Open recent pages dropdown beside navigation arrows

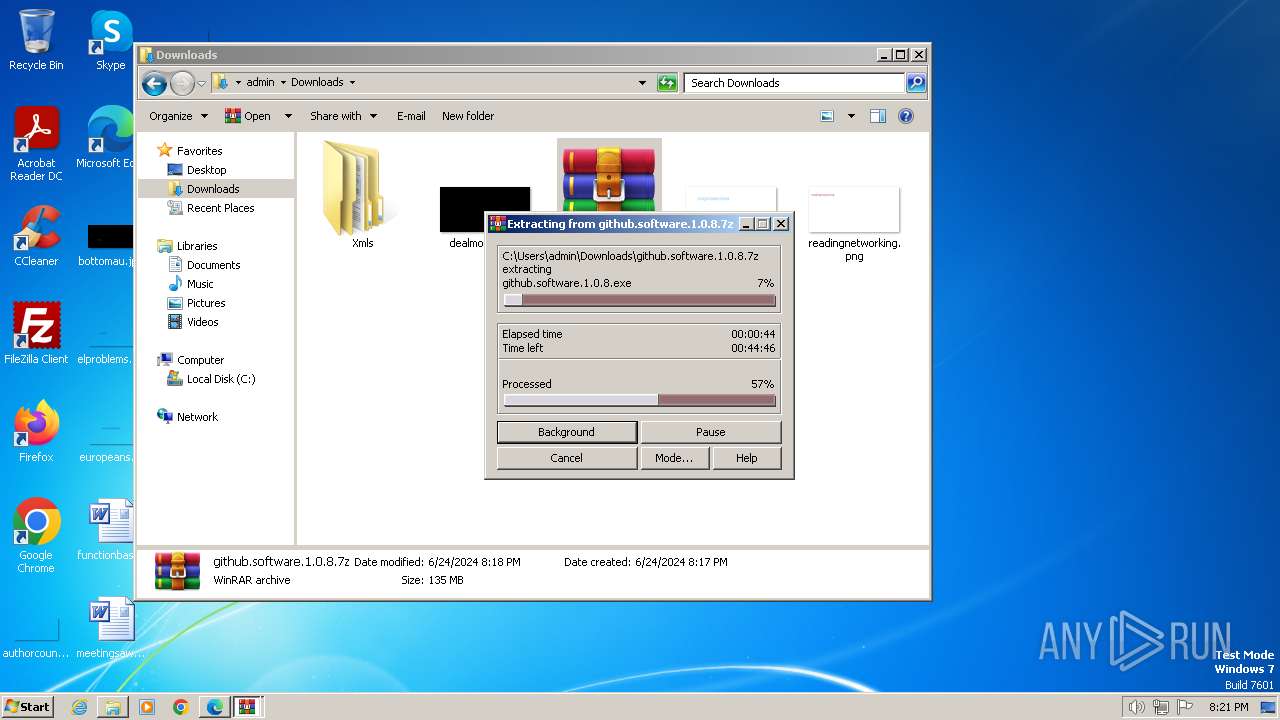tap(201, 83)
